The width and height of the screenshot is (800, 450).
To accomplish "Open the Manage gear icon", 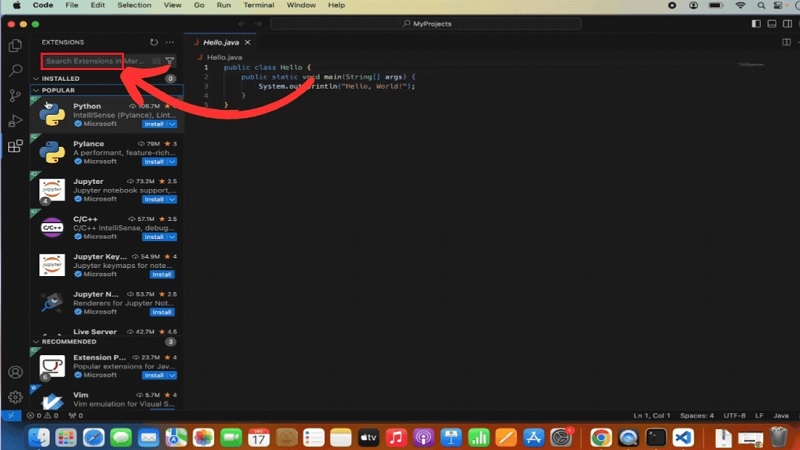I will click(x=15, y=397).
